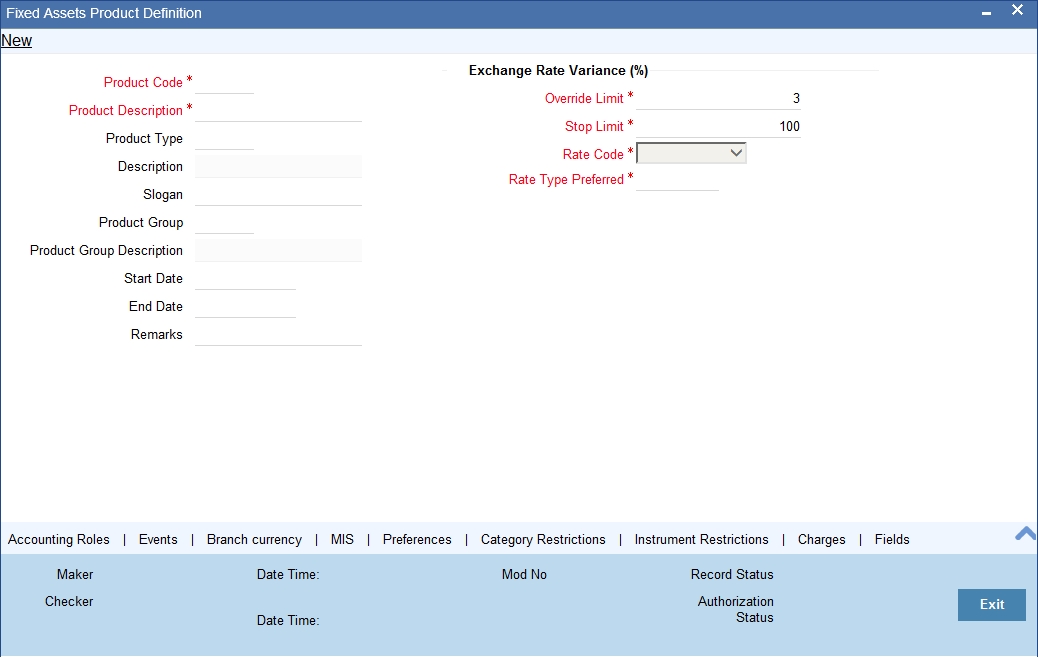The height and width of the screenshot is (658, 1038).
Task: Click the Maker label
Action: 75,575
